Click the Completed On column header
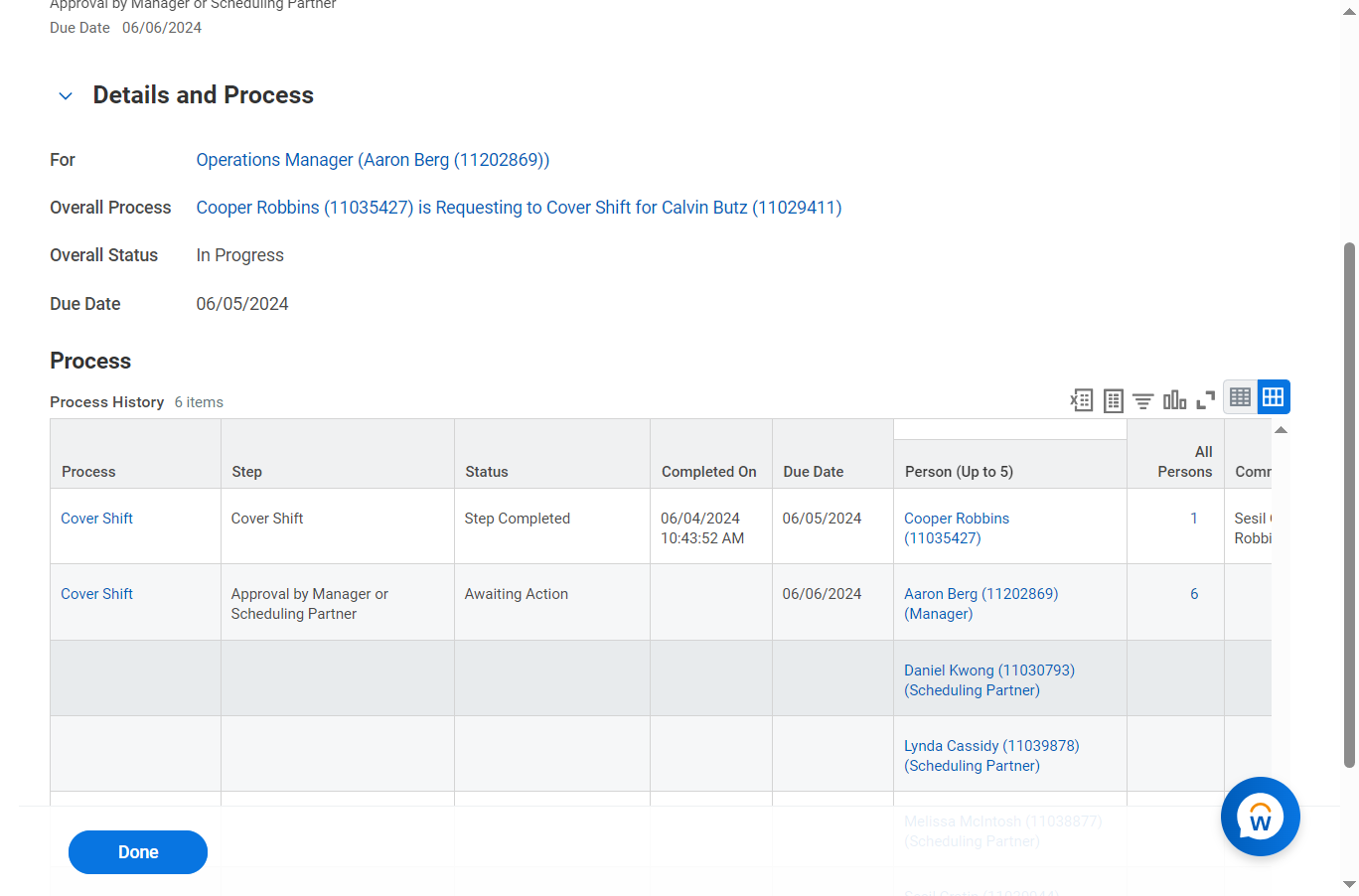Screen dimensions: 1359x896 (711, 454)
